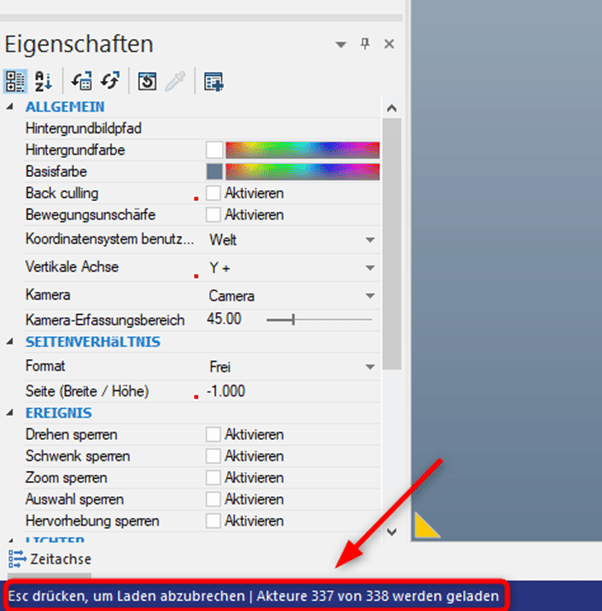Click the eyedropper icon in properties toolbar
Image resolution: width=602 pixels, height=611 pixels.
click(175, 82)
